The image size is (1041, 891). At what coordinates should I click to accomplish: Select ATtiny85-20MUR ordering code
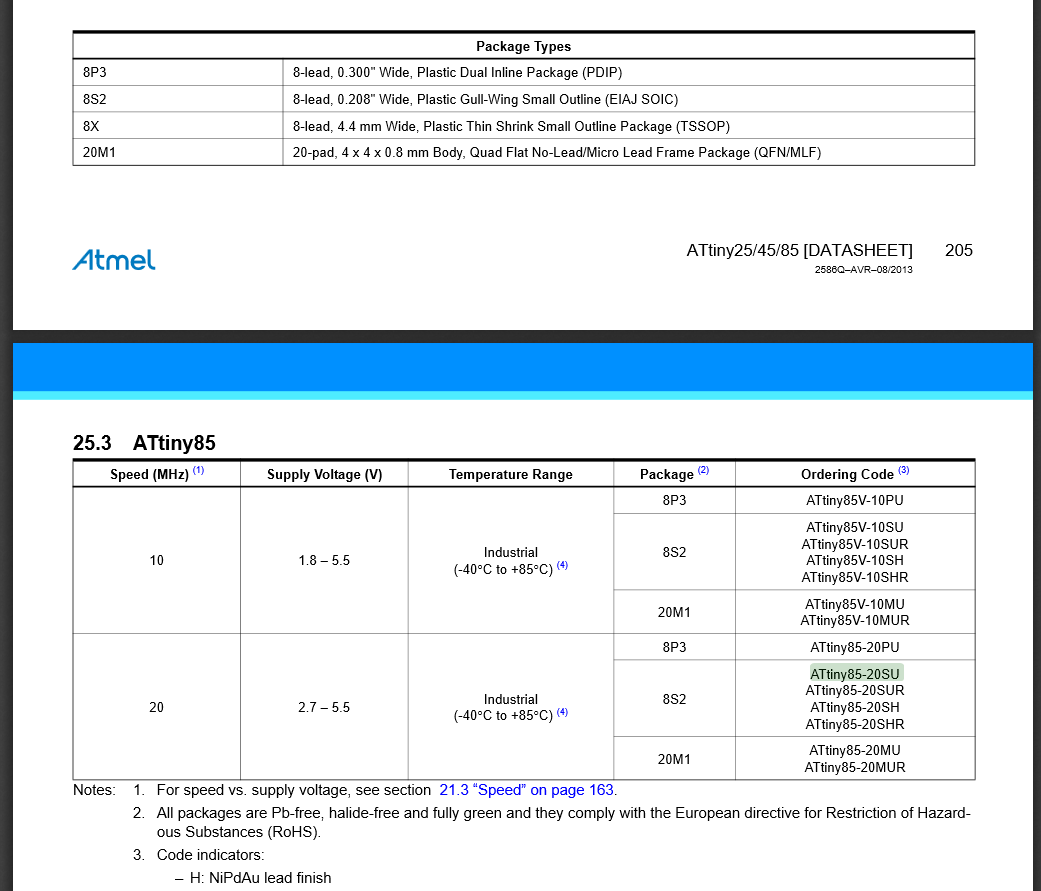(x=855, y=768)
